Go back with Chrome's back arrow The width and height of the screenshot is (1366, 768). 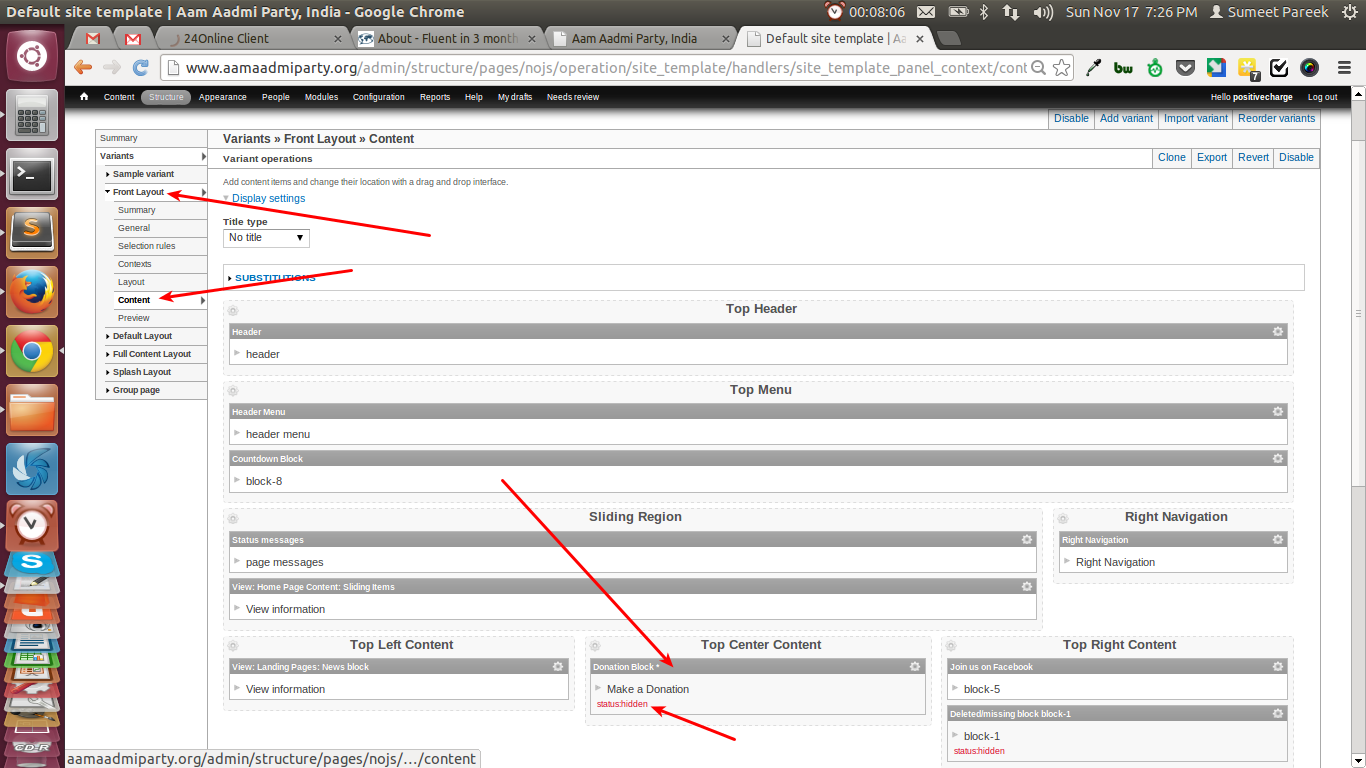click(83, 68)
